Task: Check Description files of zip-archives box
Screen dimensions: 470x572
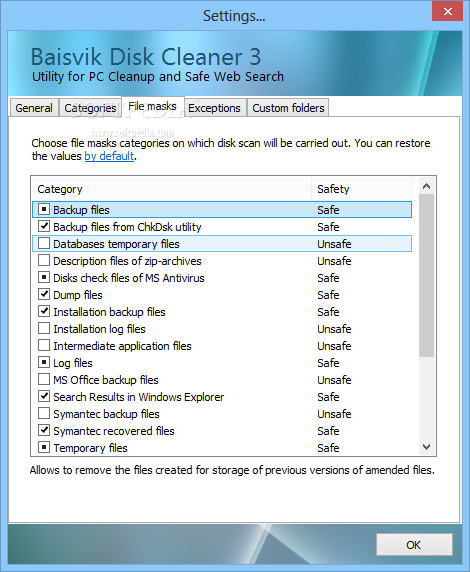Action: click(x=44, y=260)
